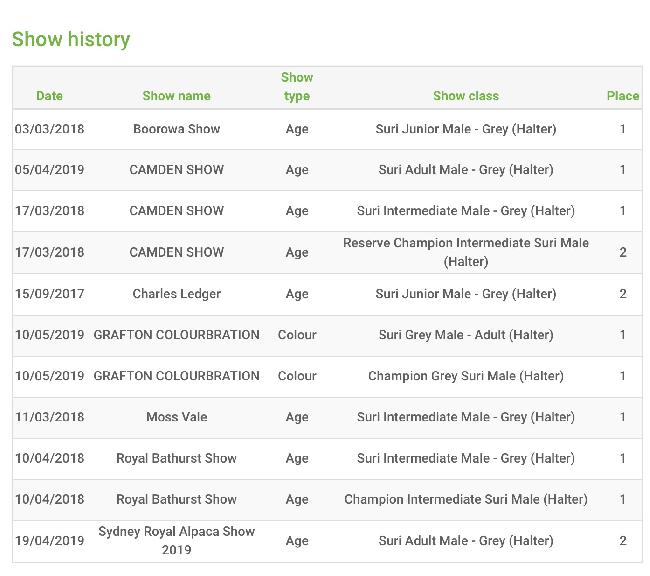Select Reserve Champion Intermediate Suri Male class
The height and width of the screenshot is (576, 650).
[x=466, y=252]
